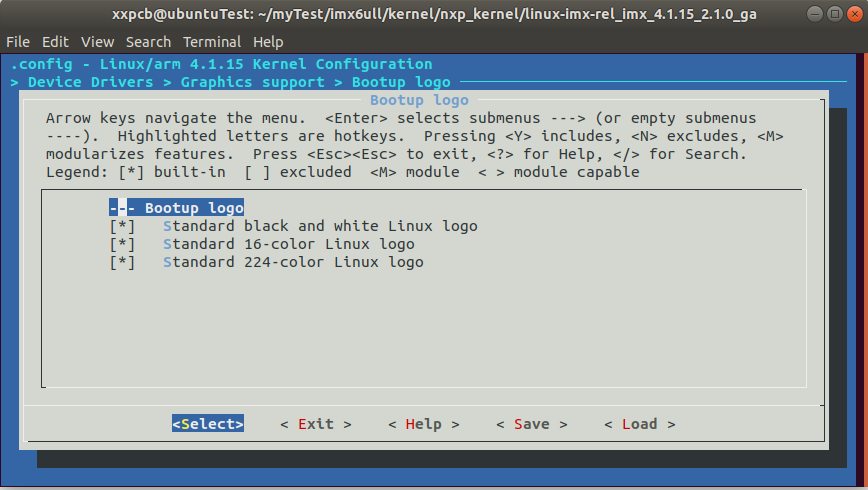Click the window title bar path text
This screenshot has height=490, width=868.
[434, 14]
